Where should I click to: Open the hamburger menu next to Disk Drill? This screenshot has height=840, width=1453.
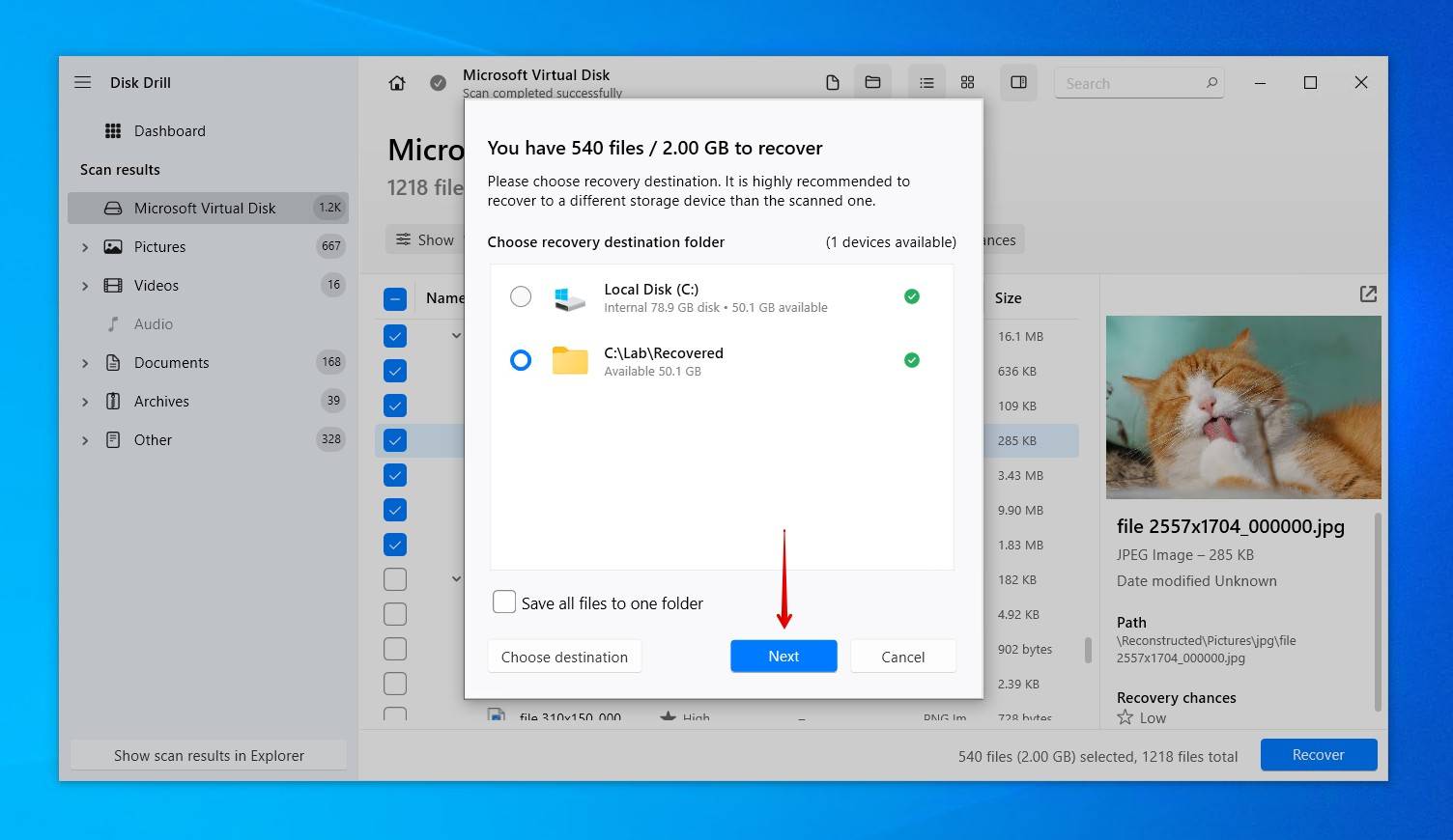click(83, 83)
